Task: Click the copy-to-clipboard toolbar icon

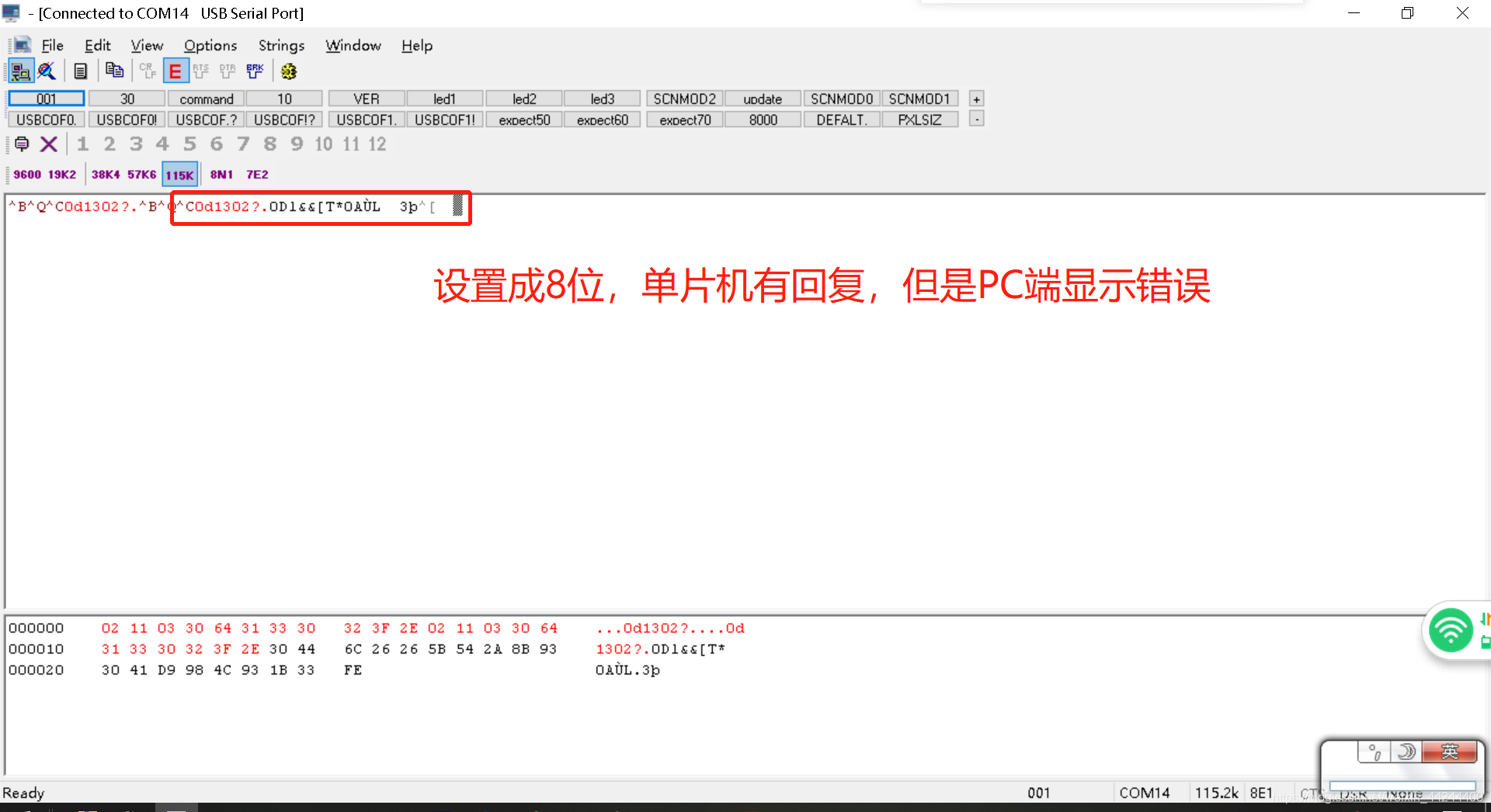Action: tap(114, 71)
